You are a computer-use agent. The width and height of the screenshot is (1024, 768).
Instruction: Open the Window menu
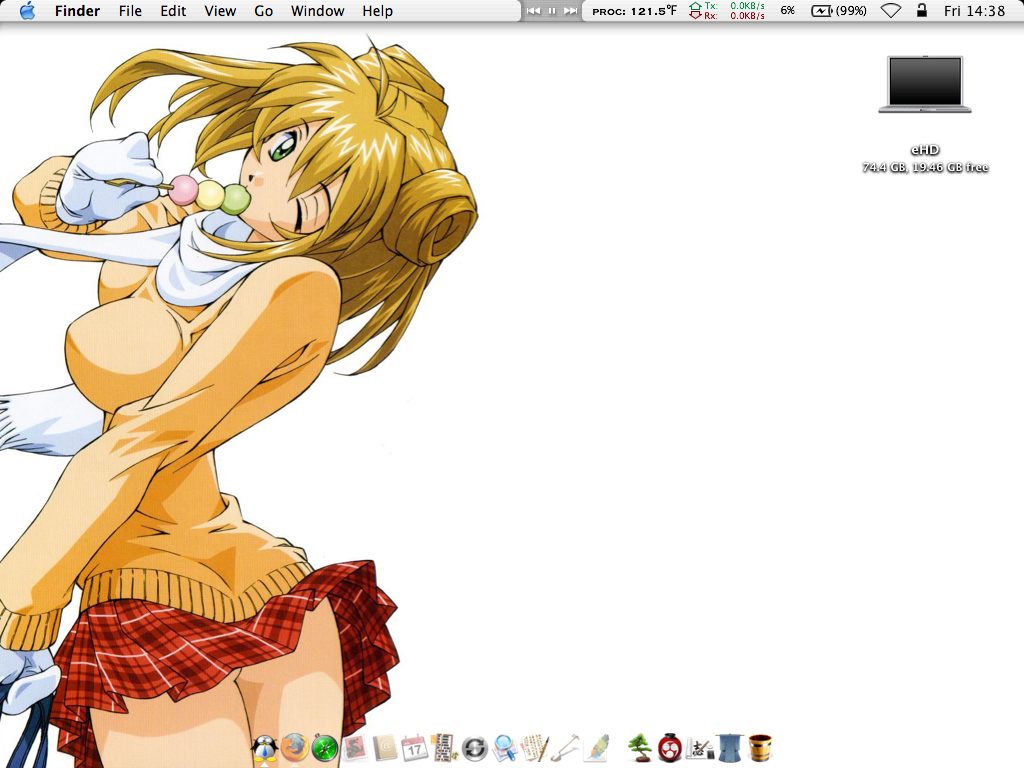[317, 11]
